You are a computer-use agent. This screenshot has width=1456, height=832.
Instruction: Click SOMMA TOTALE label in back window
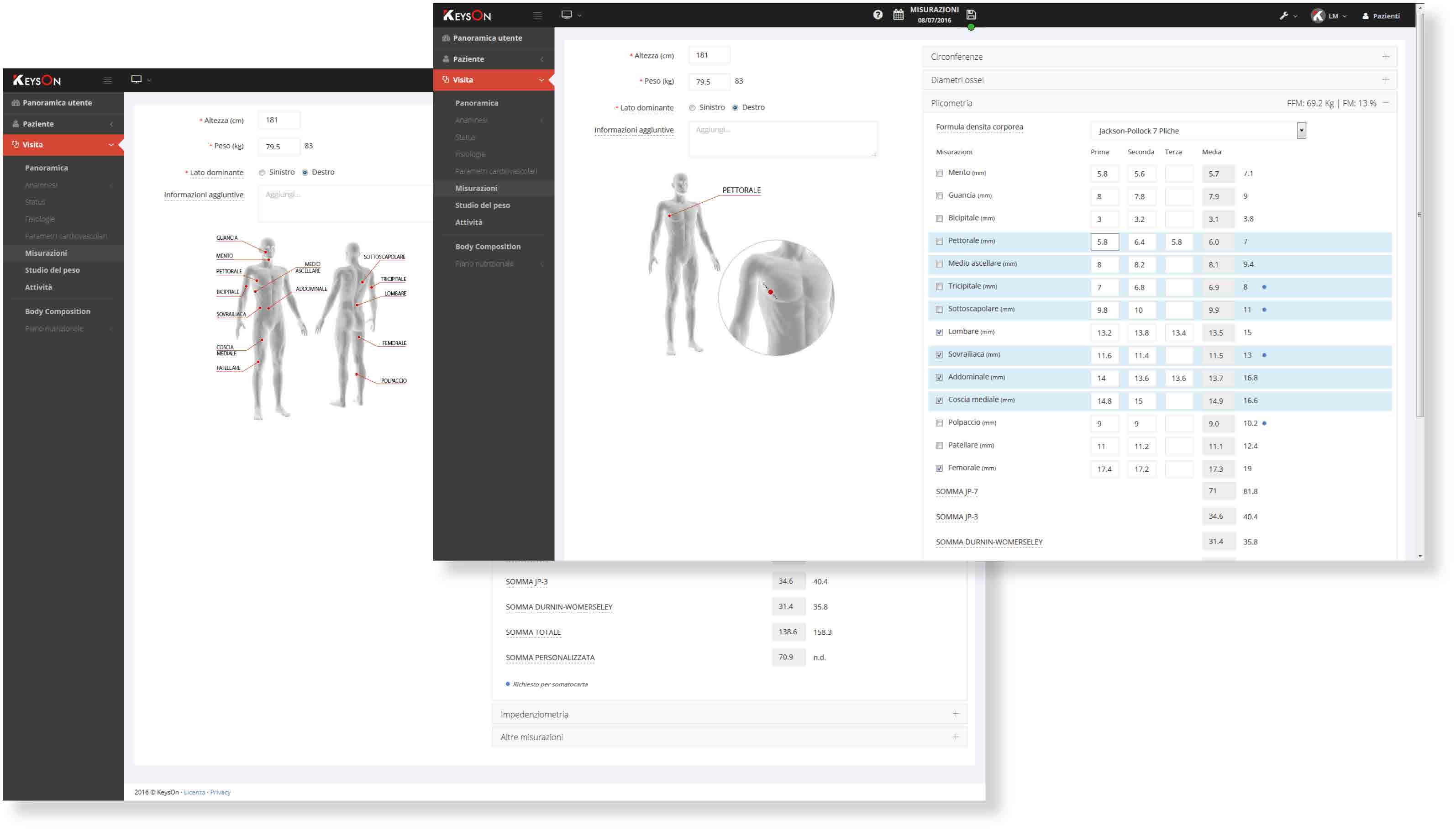click(533, 632)
